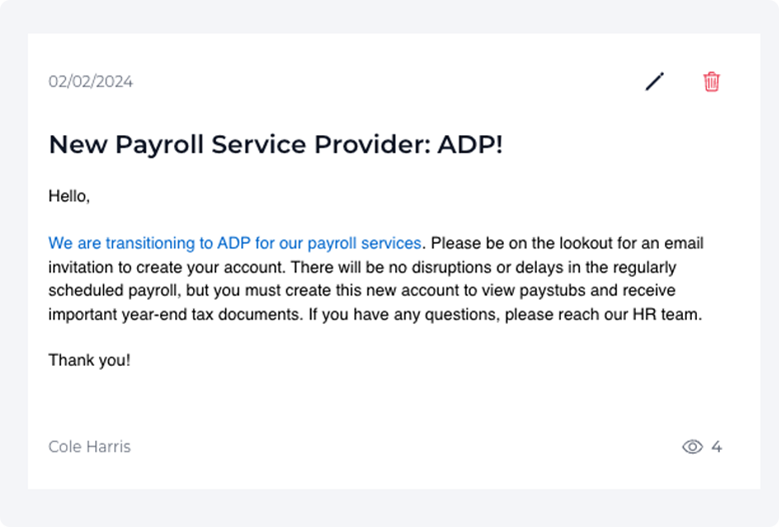
Task: Open the ADP payroll transition link
Action: pyautogui.click(x=235, y=243)
